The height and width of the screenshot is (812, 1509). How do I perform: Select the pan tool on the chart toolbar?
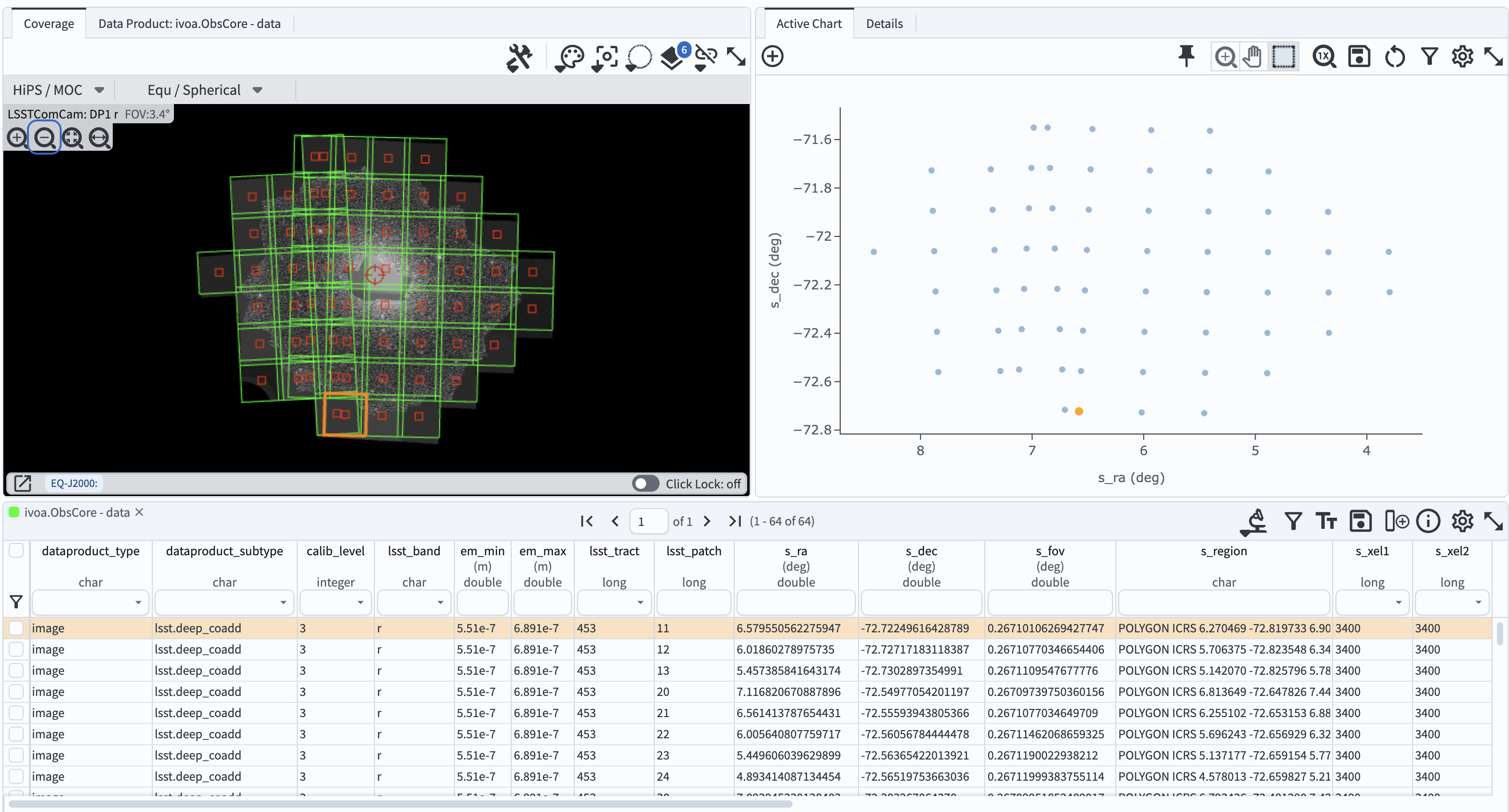tap(1253, 56)
